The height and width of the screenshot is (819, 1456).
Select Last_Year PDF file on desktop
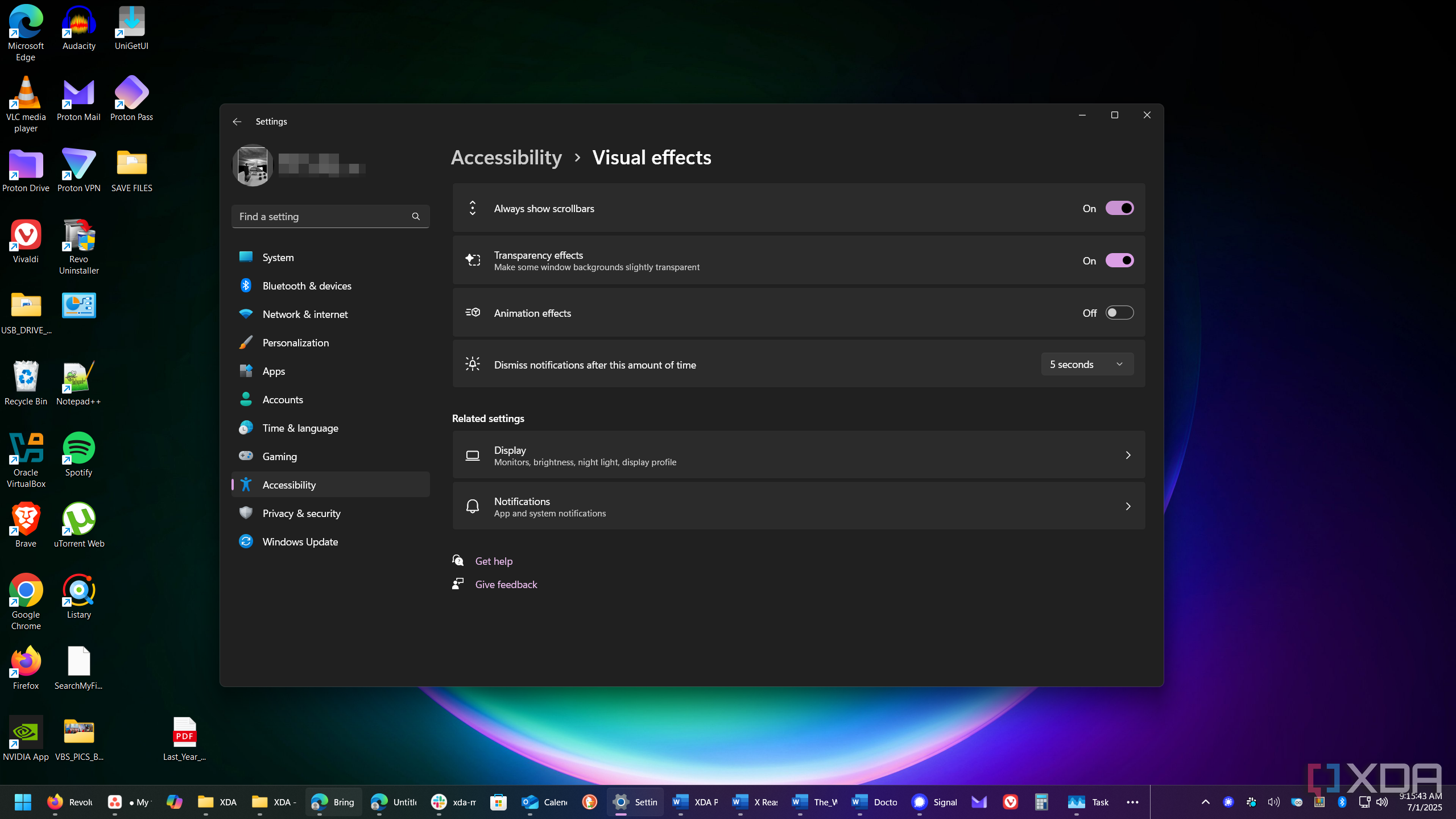pyautogui.click(x=184, y=739)
